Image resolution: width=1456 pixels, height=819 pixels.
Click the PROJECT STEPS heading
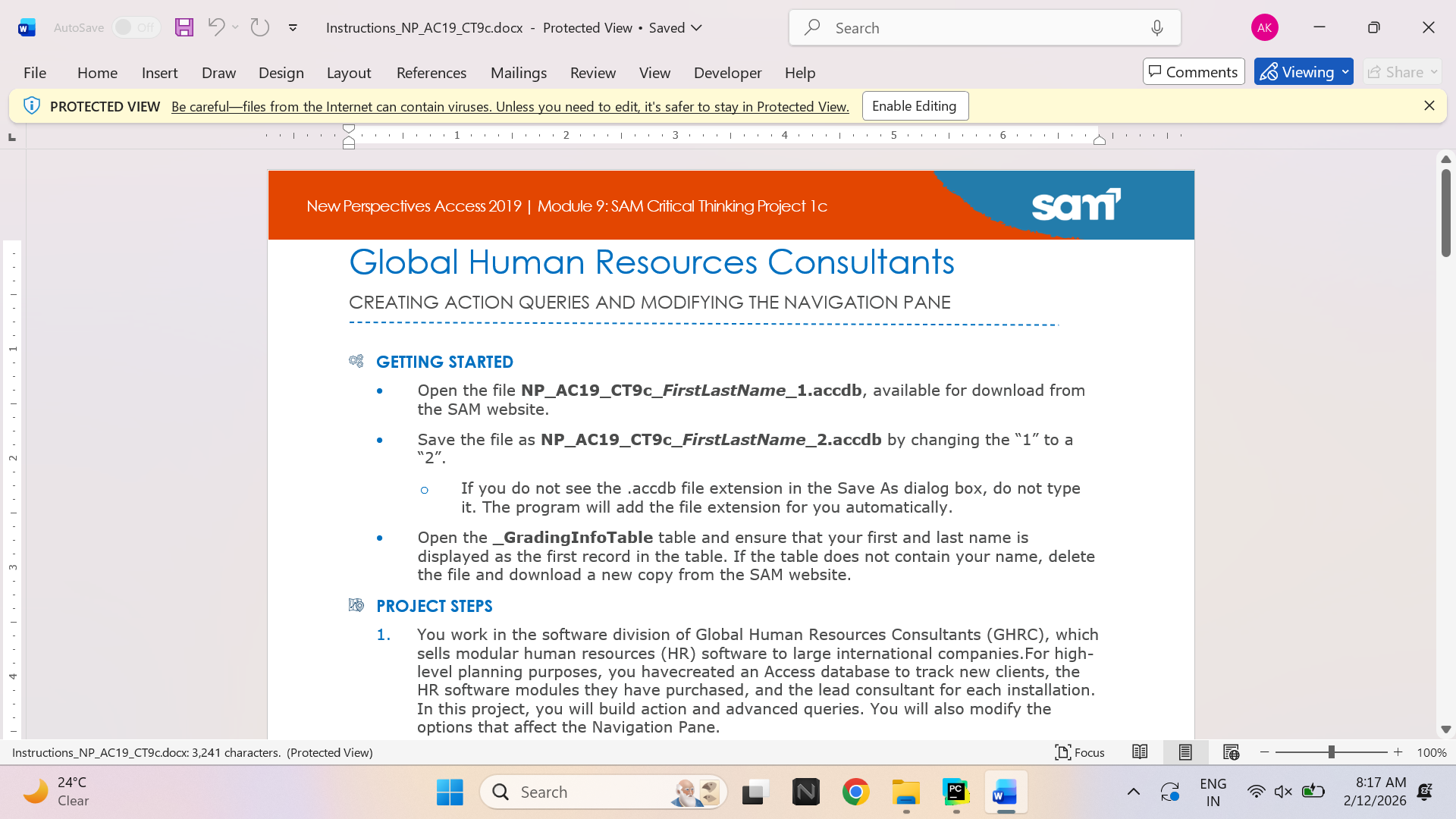click(435, 606)
